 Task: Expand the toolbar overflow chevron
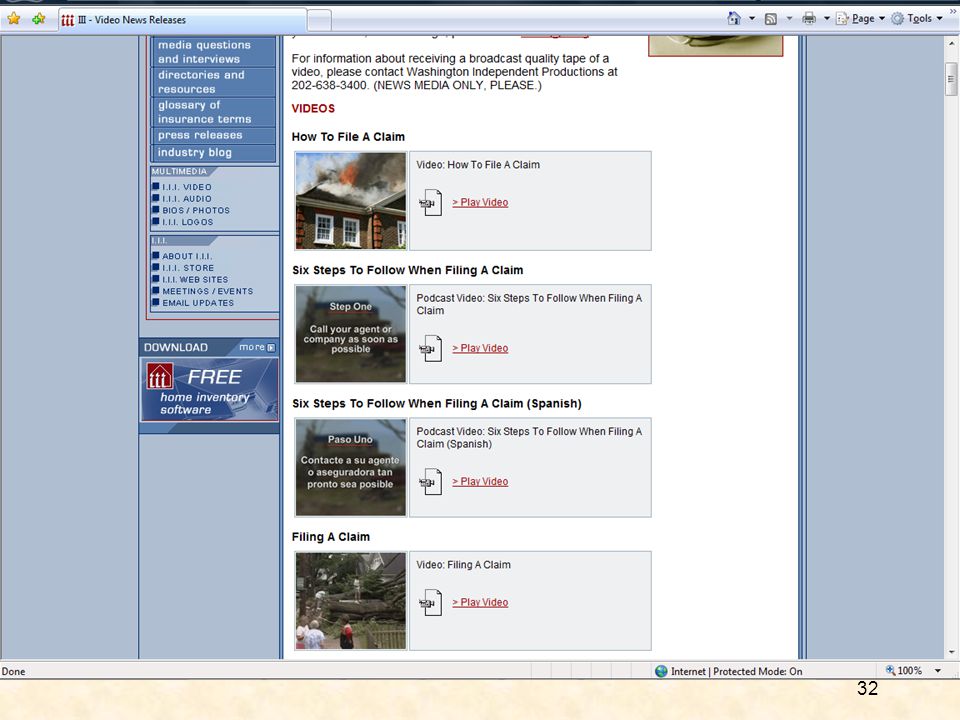pos(953,10)
